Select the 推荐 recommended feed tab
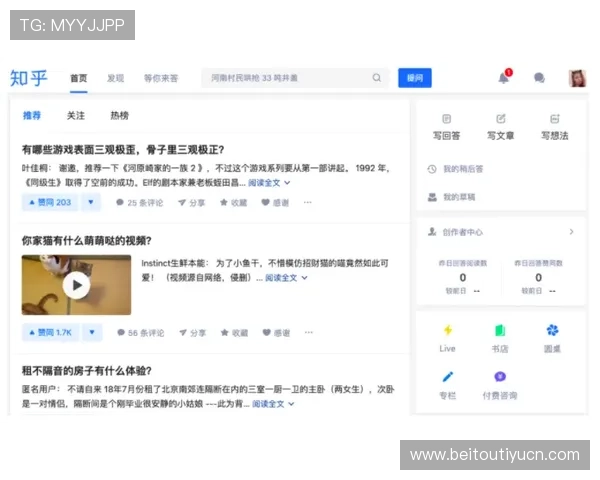Screen dimensions: 600x480 (x=32, y=115)
